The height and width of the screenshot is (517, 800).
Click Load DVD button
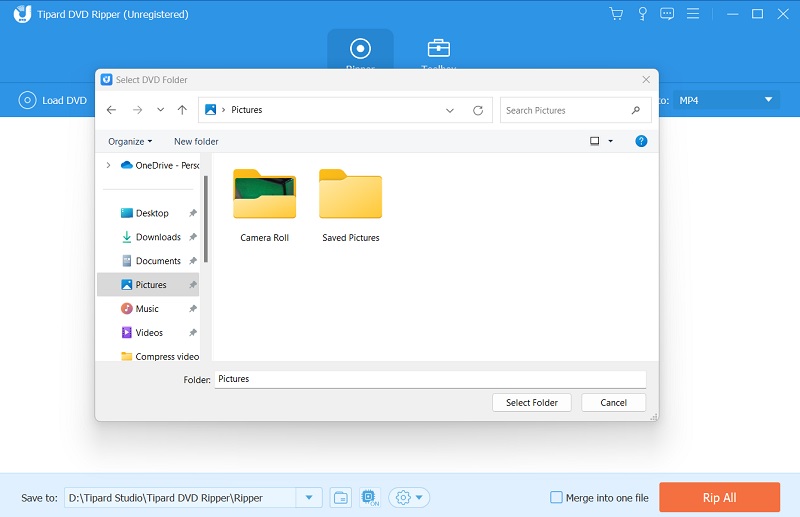[x=53, y=100]
